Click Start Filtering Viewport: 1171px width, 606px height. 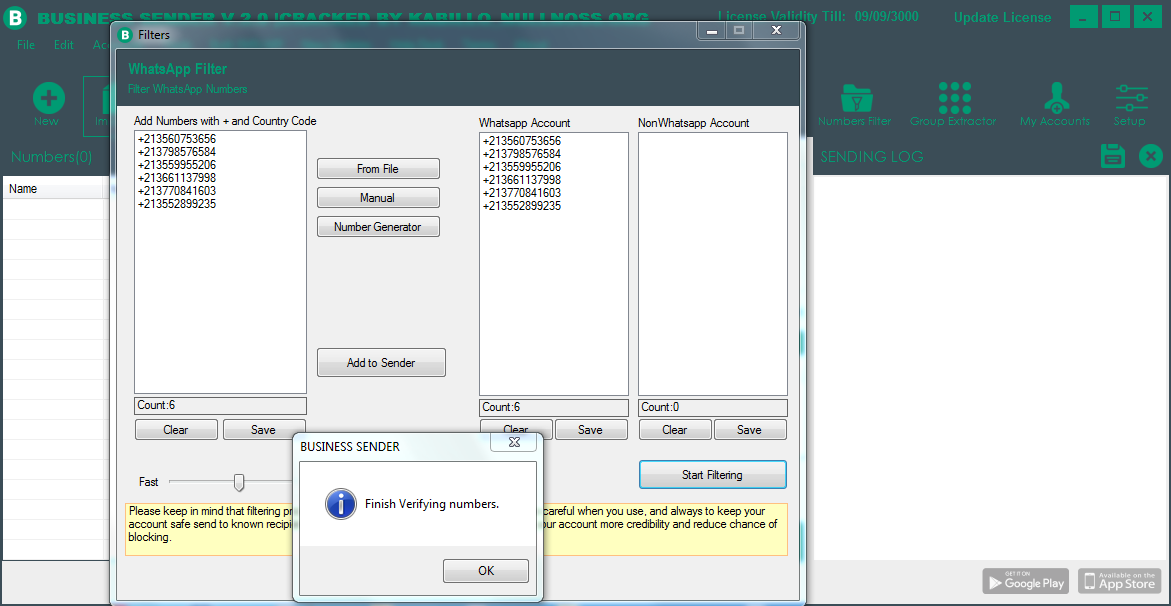click(712, 474)
